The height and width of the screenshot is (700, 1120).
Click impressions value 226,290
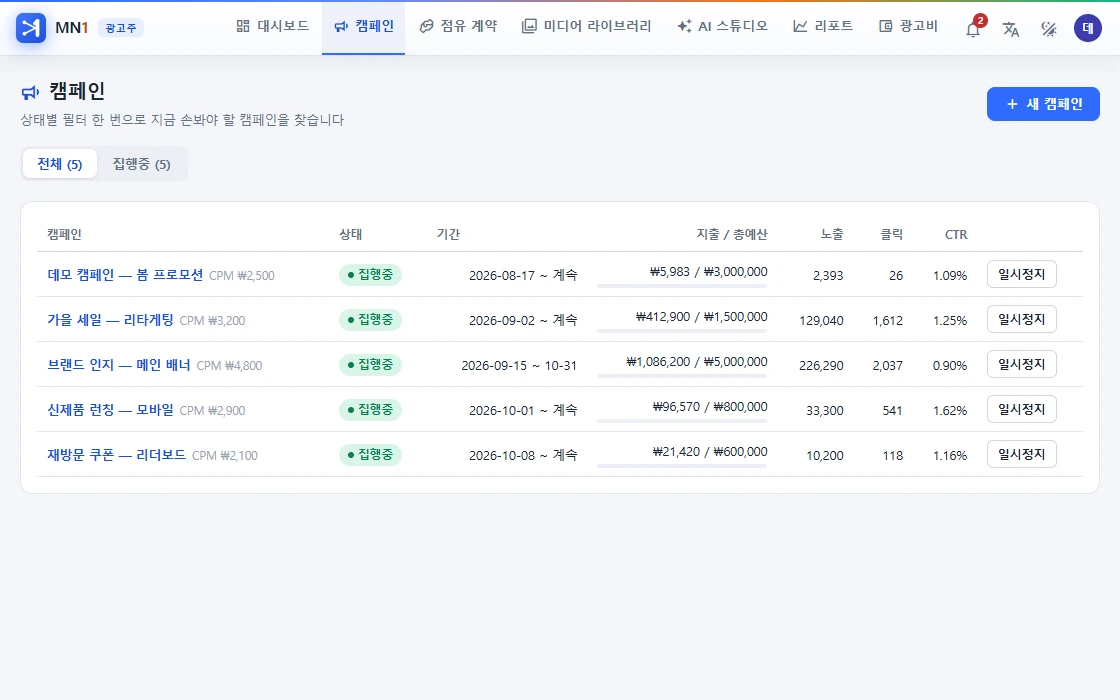click(821, 366)
